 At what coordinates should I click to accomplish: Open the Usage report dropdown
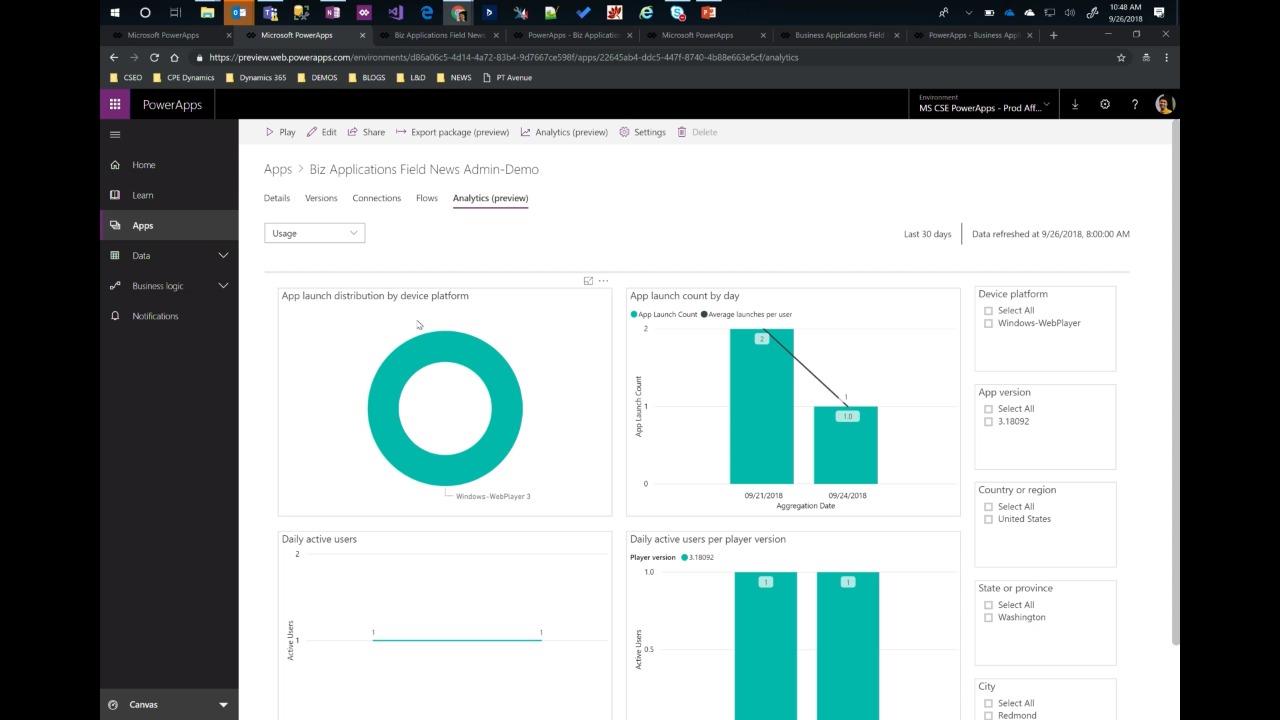tap(314, 232)
